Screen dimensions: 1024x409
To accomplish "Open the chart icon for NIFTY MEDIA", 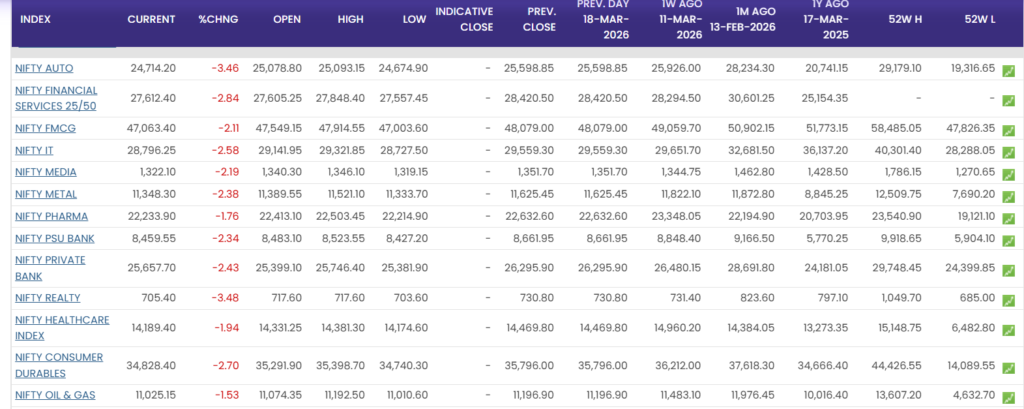I will point(1008,174).
